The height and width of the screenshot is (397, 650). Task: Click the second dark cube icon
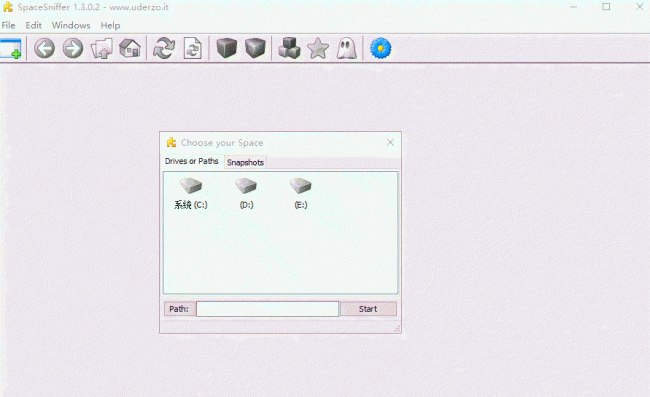(255, 48)
